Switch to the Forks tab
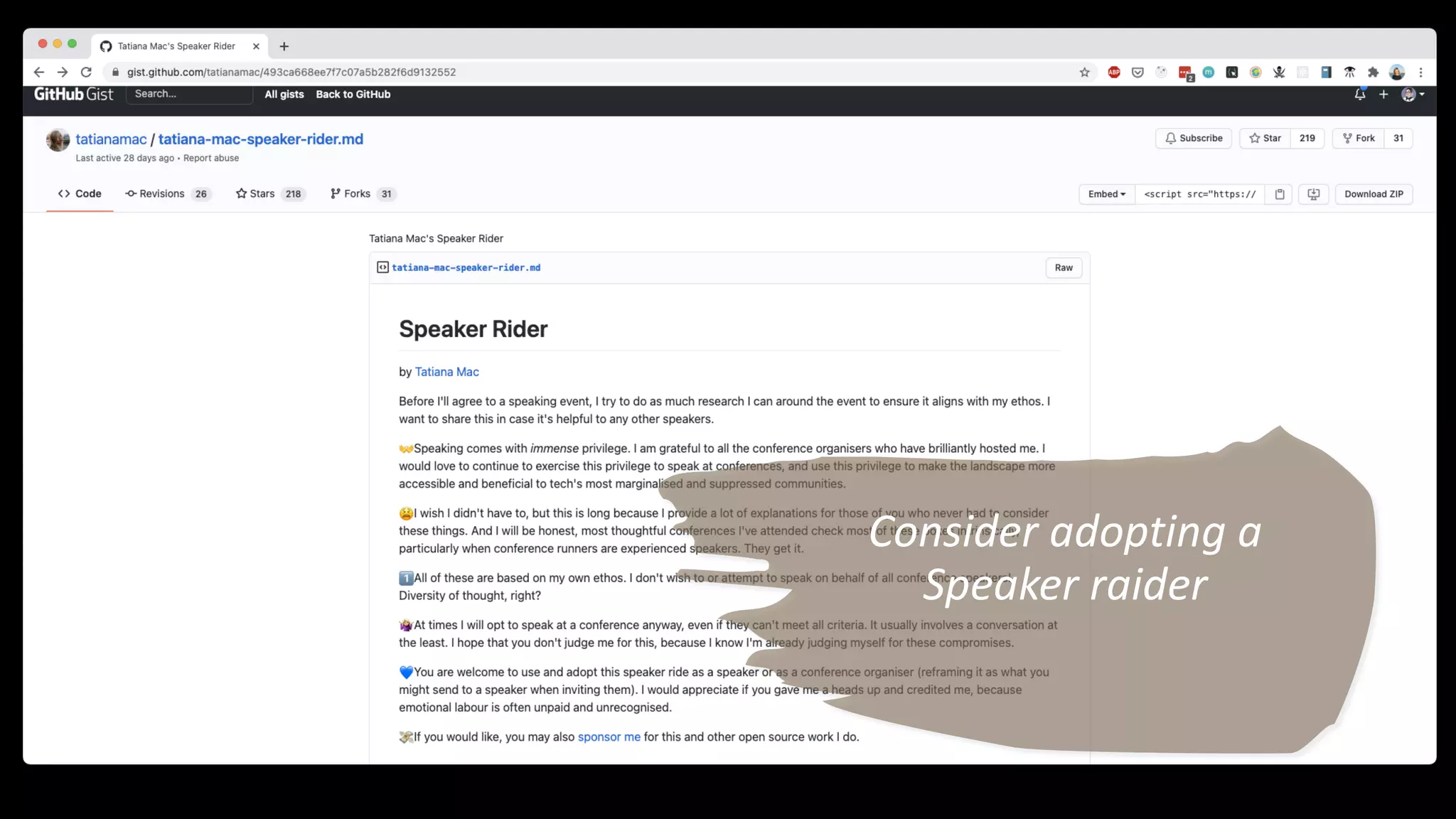Image resolution: width=1456 pixels, height=819 pixels. click(363, 193)
